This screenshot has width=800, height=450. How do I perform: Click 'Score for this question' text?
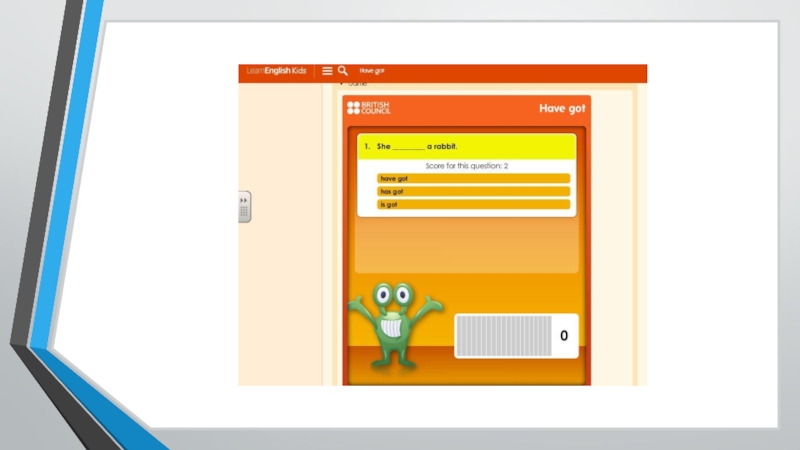(x=467, y=165)
